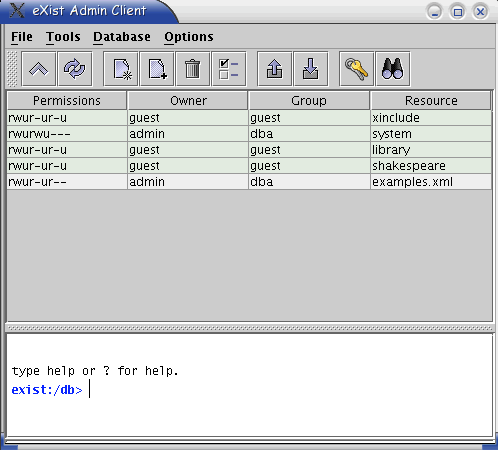Create a new collection
This screenshot has height=450, width=498.
pos(121,69)
